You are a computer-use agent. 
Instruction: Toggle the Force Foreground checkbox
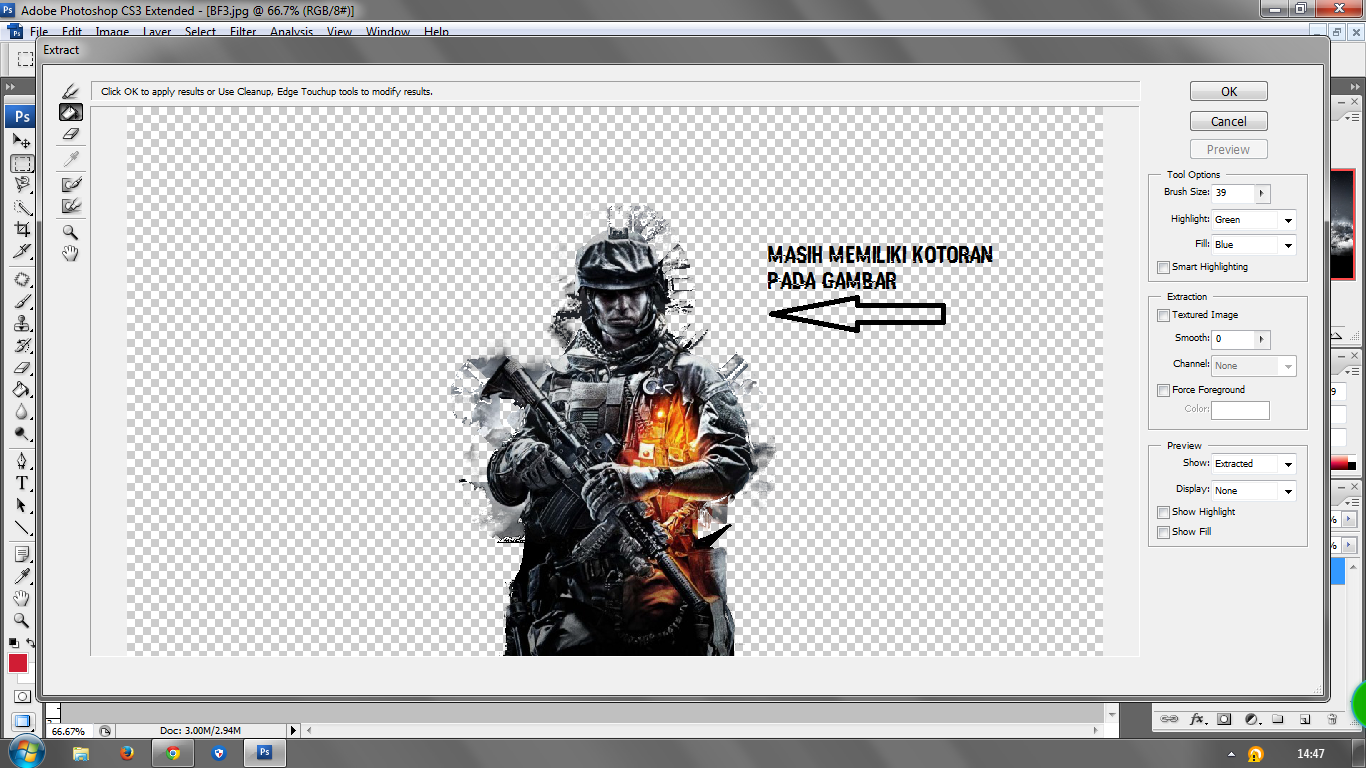pyautogui.click(x=1163, y=390)
